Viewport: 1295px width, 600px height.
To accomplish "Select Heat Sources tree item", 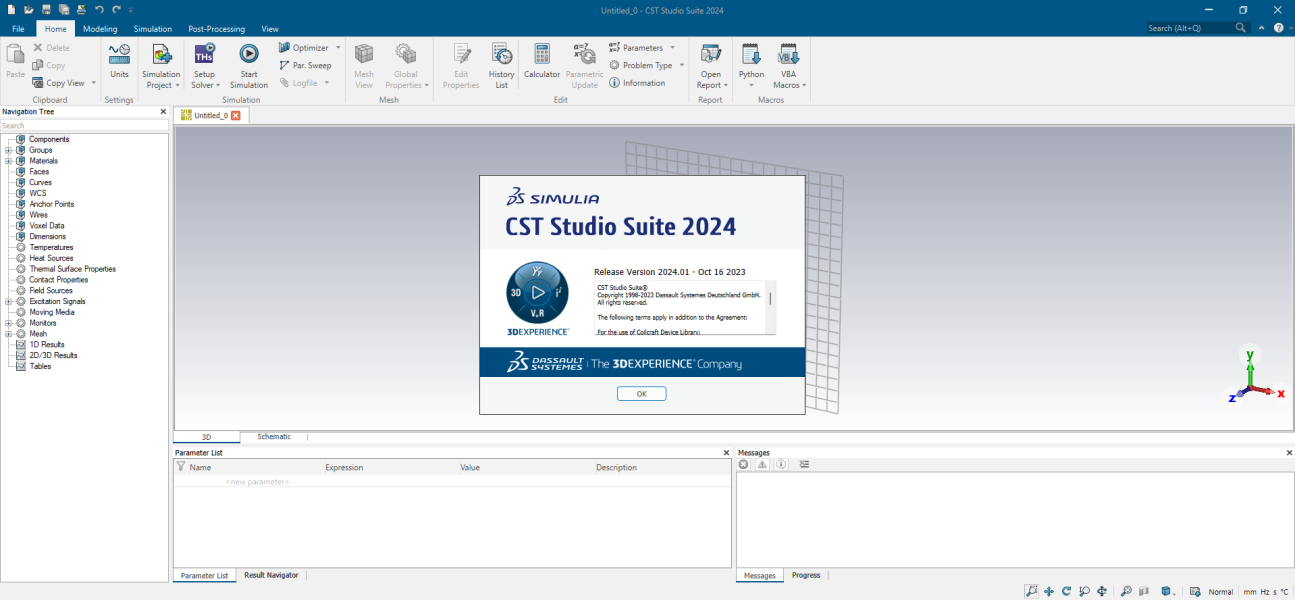I will [51, 258].
